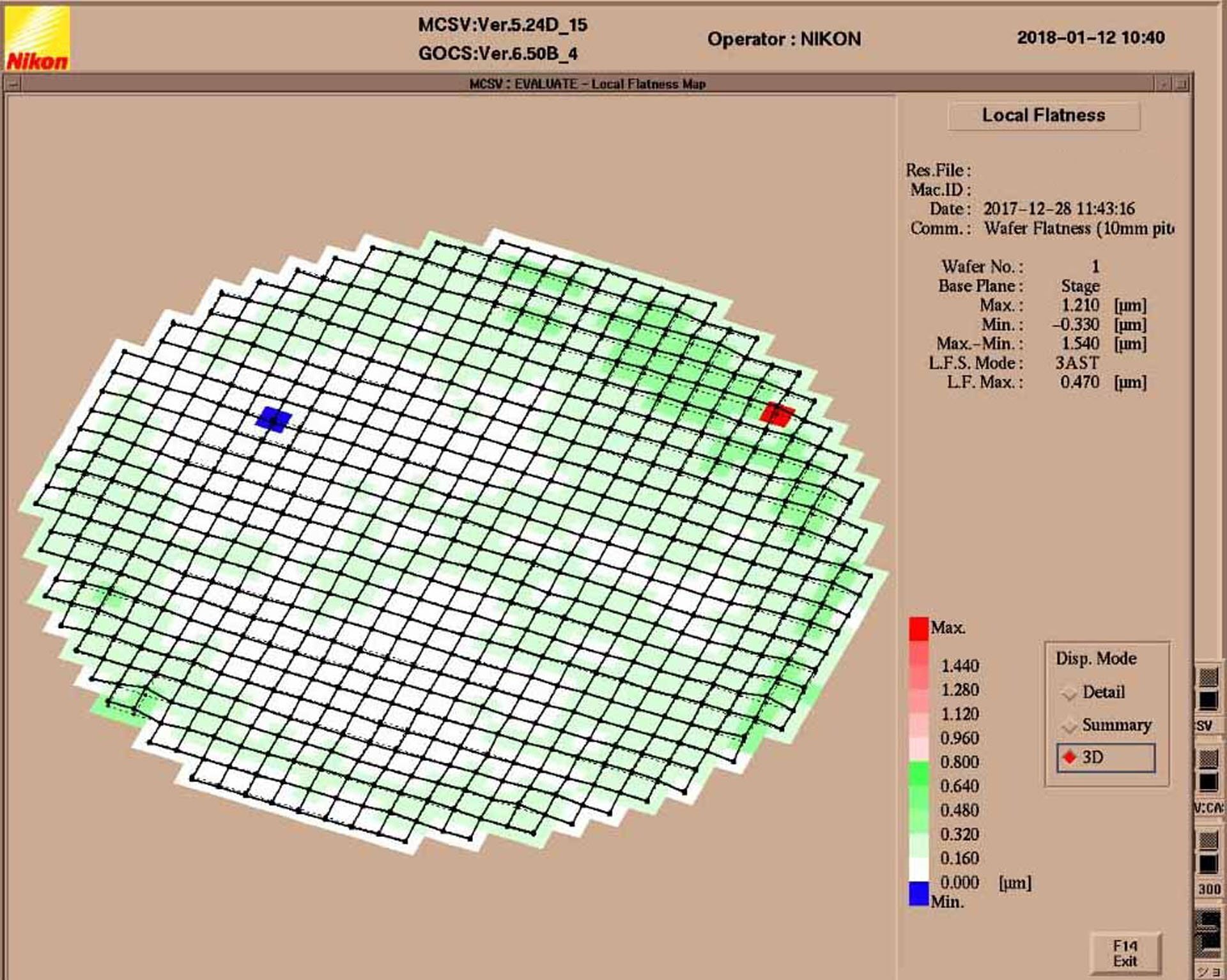Viewport: 1227px width, 980px height.
Task: Click the 0.480 legend value
Action: click(960, 810)
